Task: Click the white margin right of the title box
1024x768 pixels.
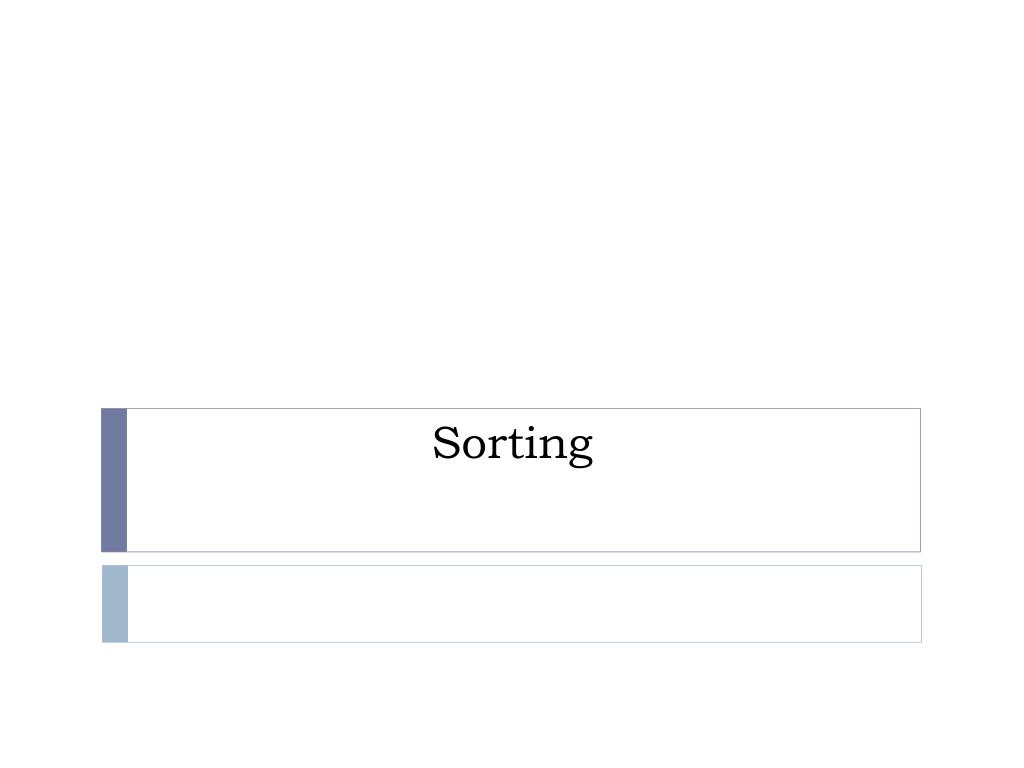Action: (972, 480)
